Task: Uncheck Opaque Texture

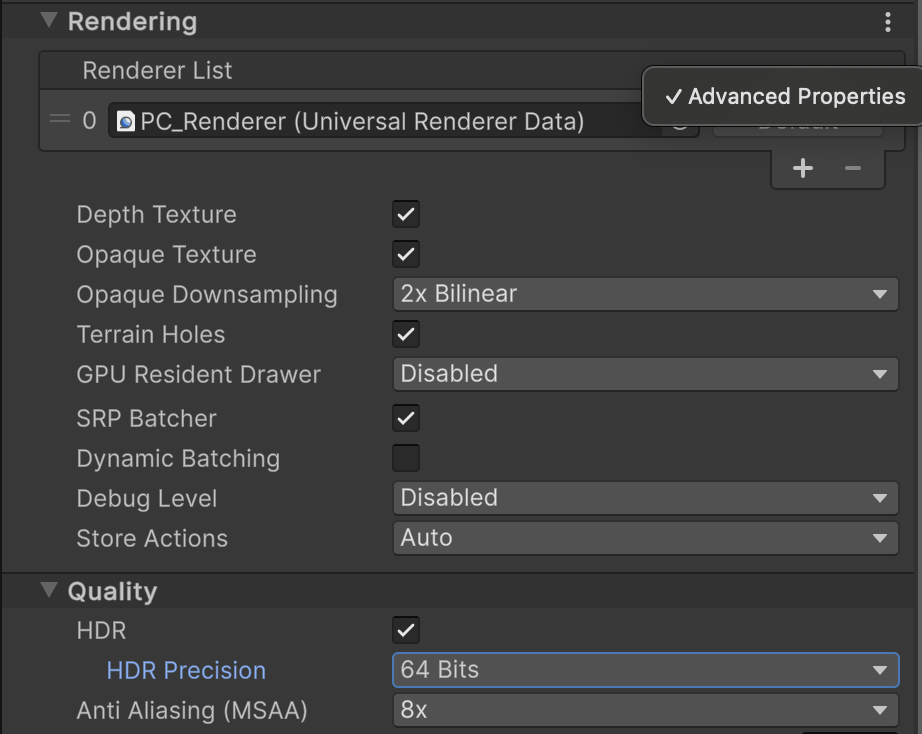Action: pos(406,254)
